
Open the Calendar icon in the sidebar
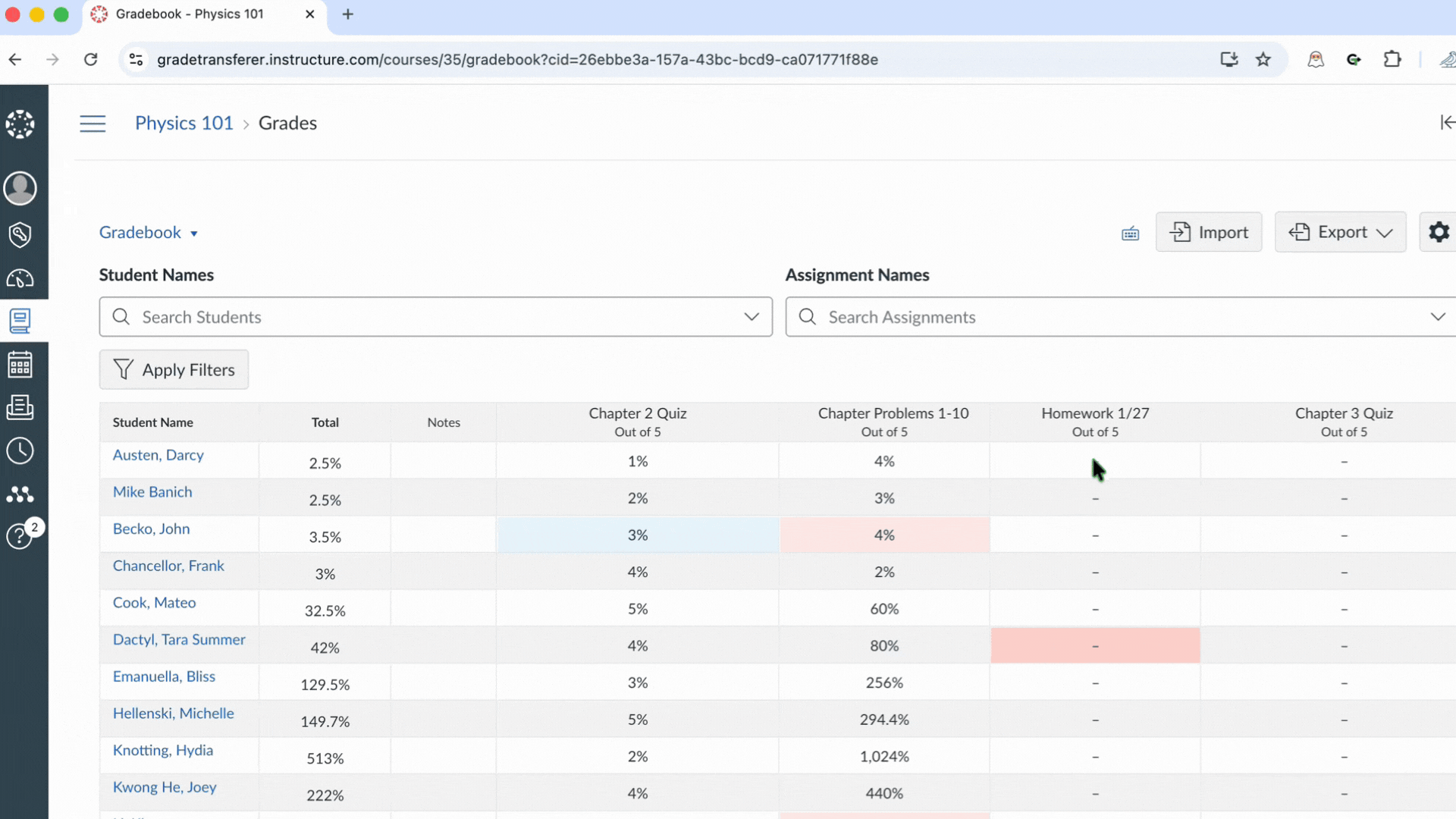20,364
